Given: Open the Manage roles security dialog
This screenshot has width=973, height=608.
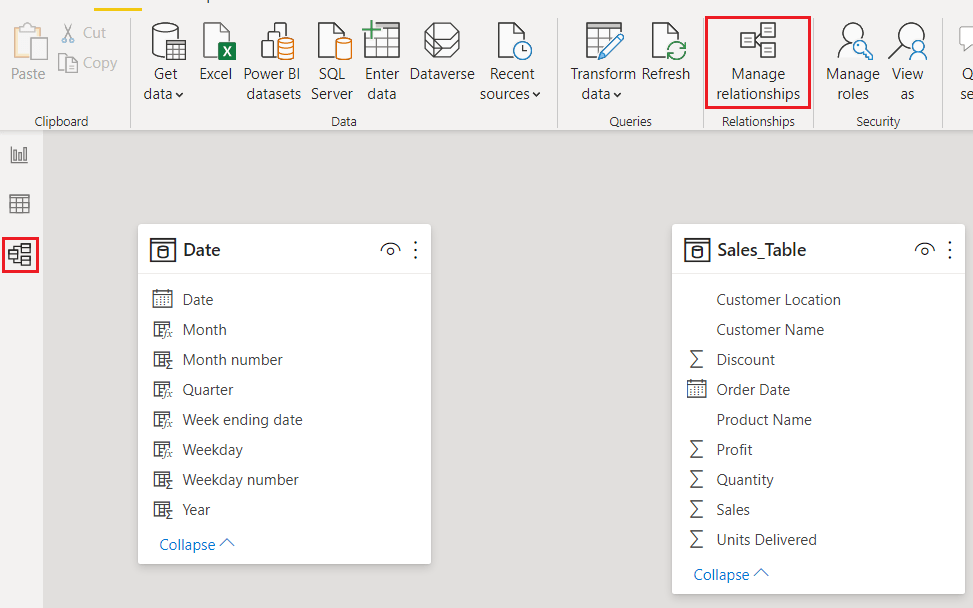Looking at the screenshot, I should tap(853, 62).
